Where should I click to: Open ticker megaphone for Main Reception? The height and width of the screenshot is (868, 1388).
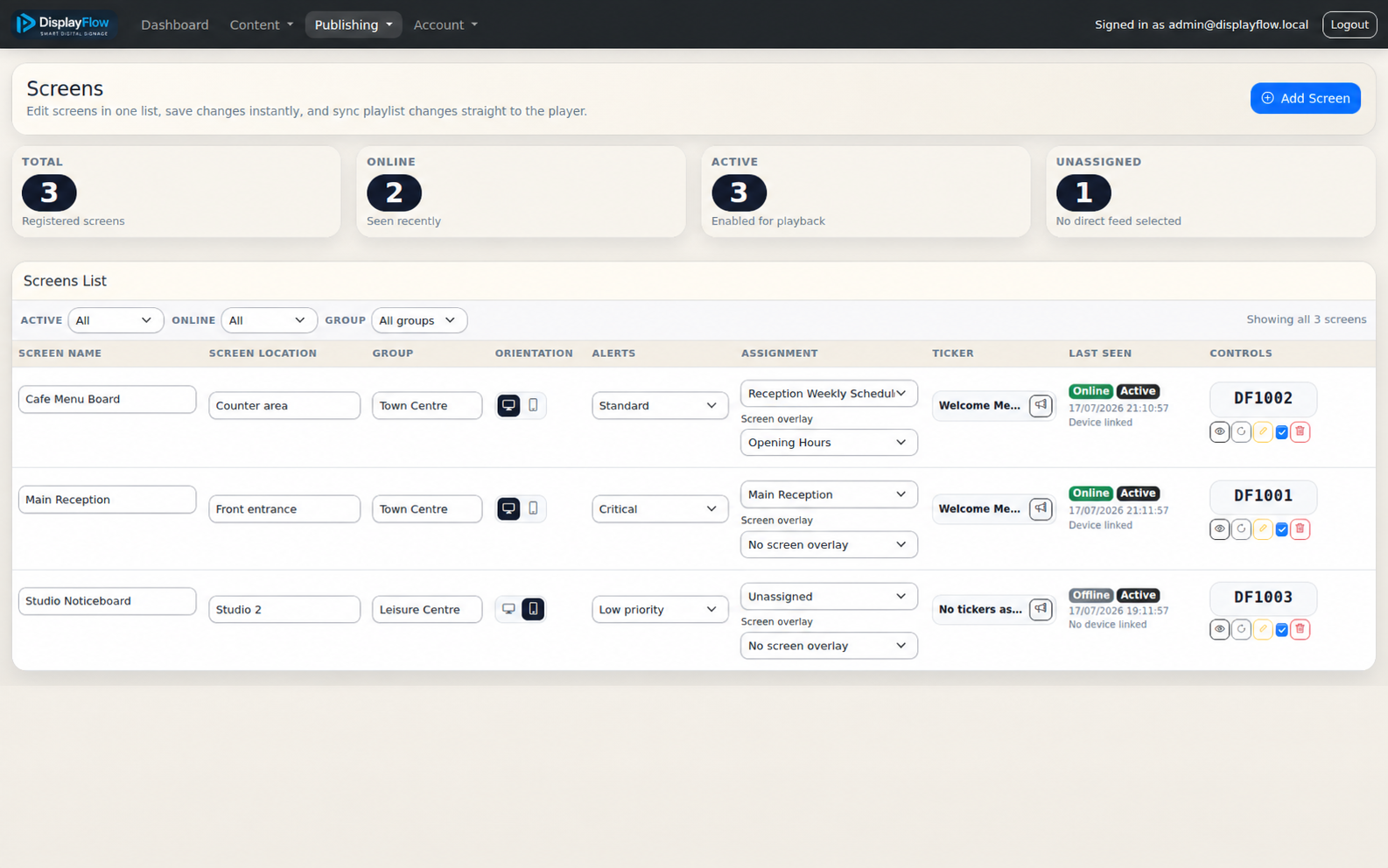(1040, 508)
